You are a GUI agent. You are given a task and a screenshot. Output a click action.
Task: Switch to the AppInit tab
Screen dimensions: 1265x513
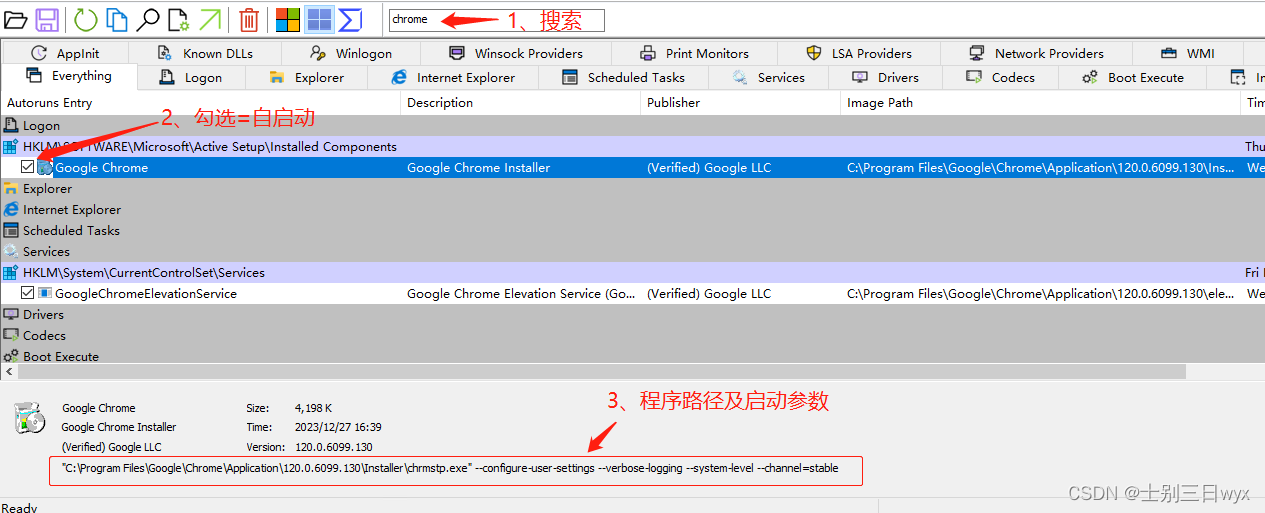(65, 53)
